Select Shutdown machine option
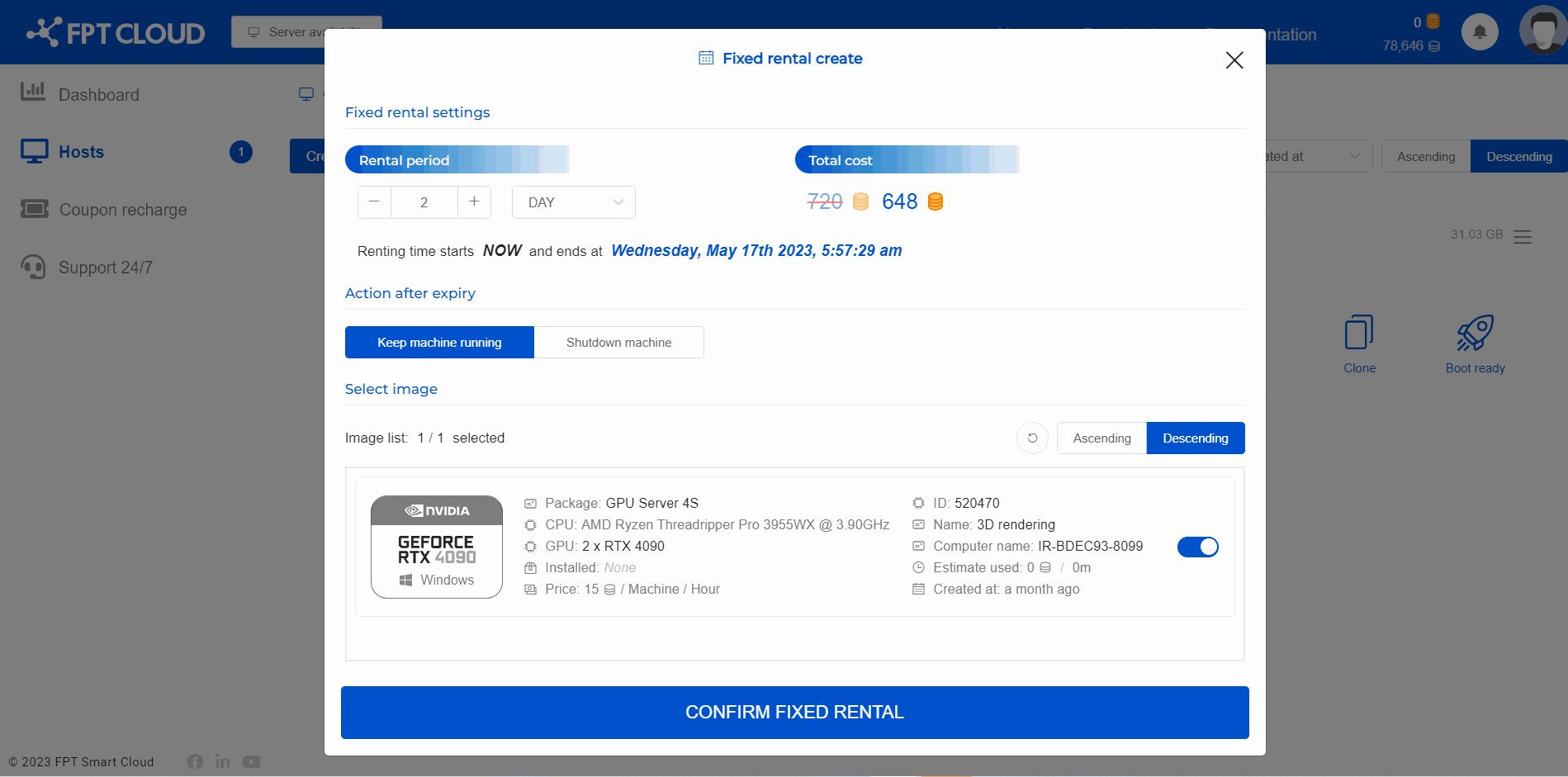 [x=619, y=342]
